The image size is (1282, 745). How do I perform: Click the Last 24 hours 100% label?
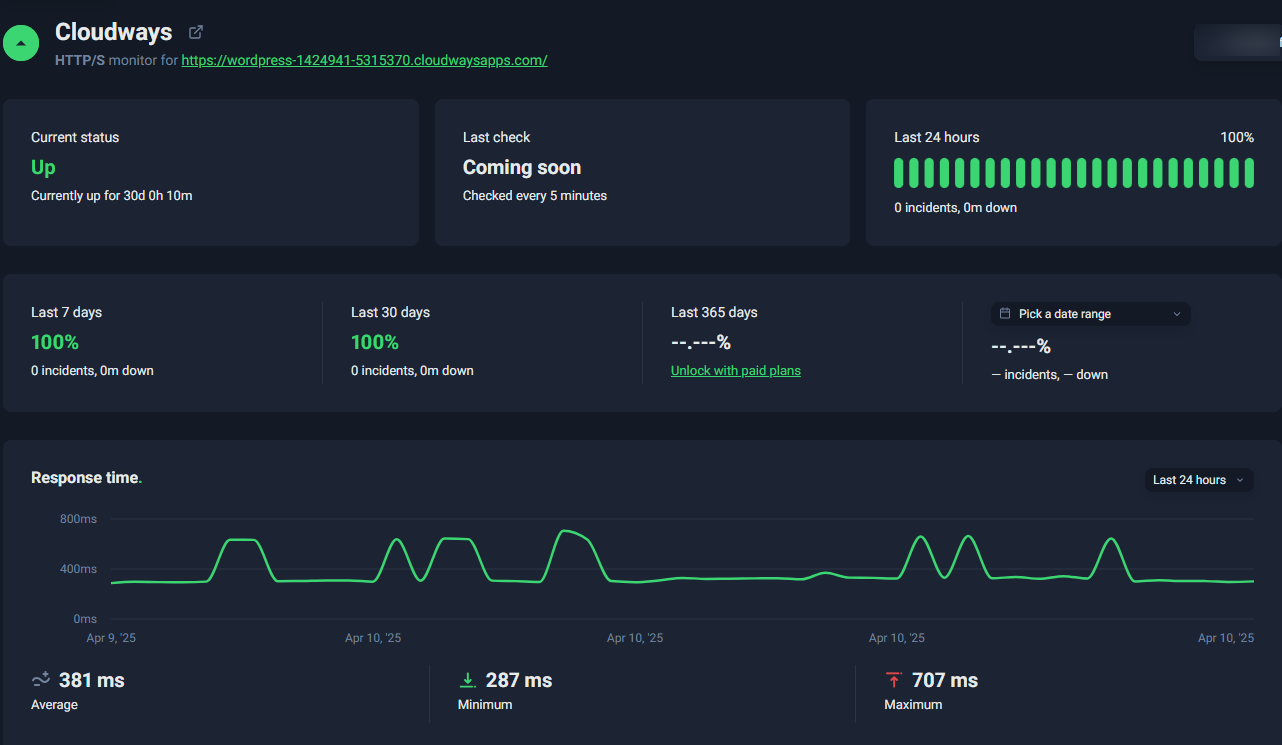(x=1237, y=137)
